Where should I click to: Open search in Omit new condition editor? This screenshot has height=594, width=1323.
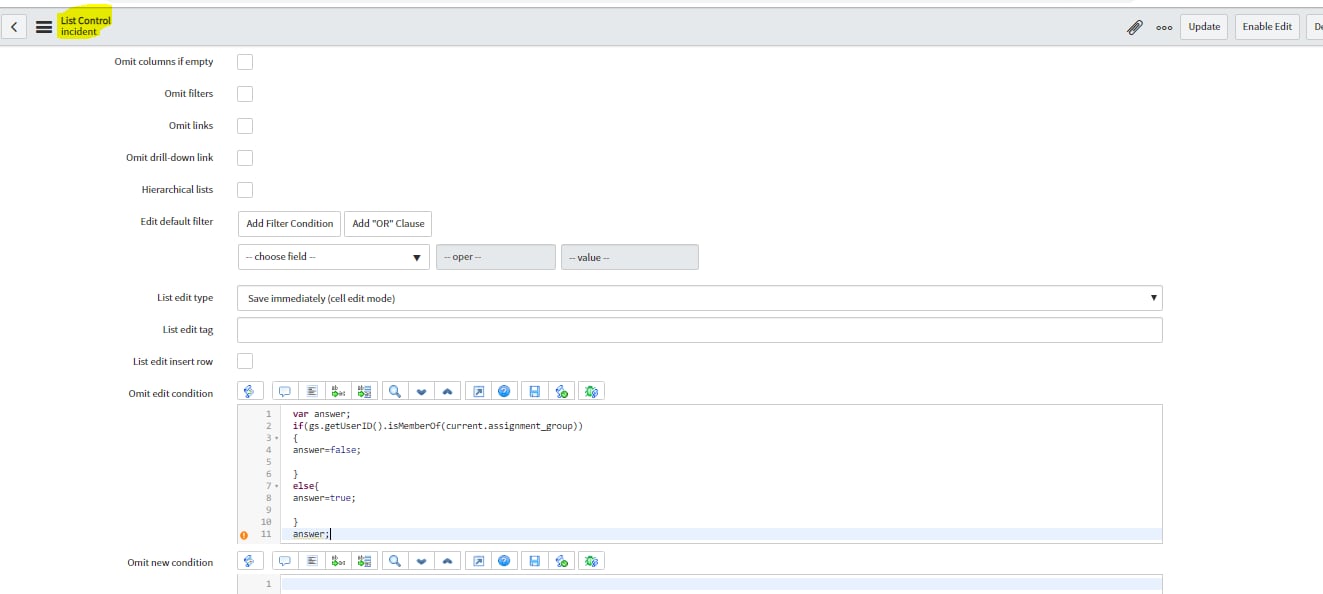point(395,561)
